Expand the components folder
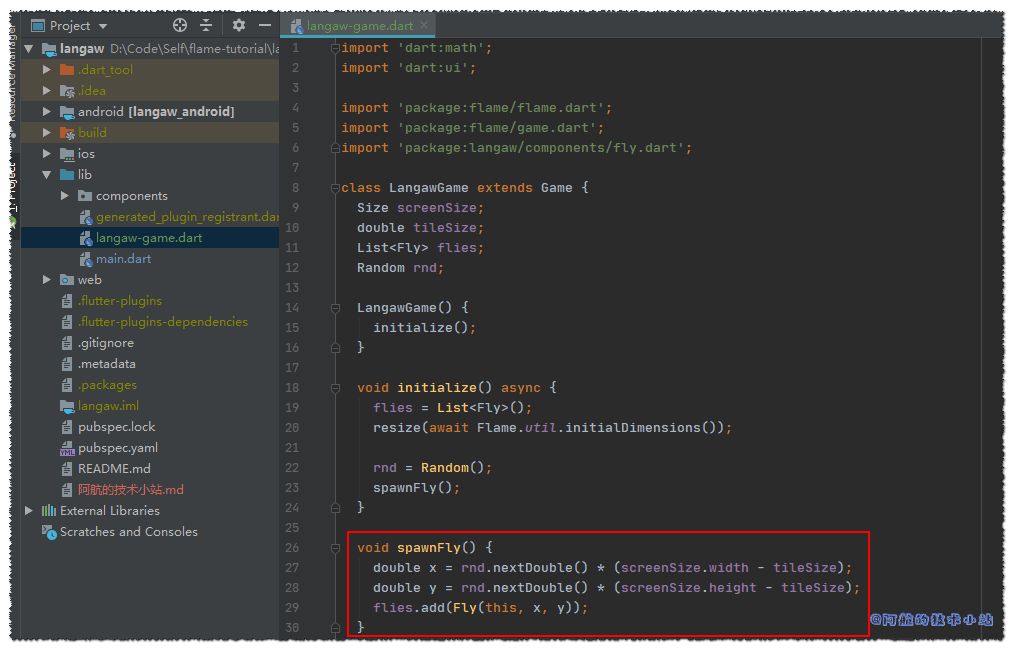 click(65, 196)
